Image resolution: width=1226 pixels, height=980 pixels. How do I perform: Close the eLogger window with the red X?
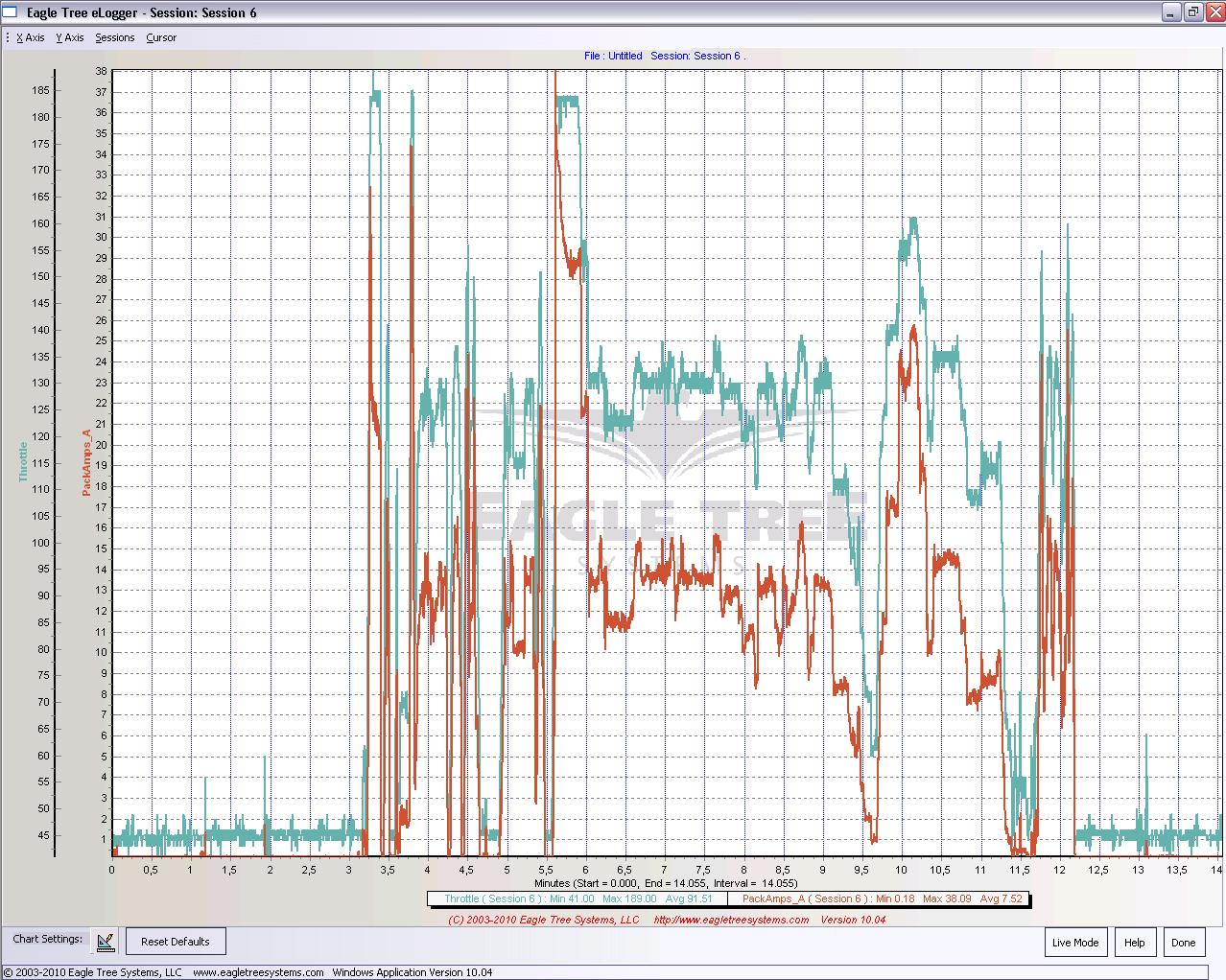(x=1214, y=12)
